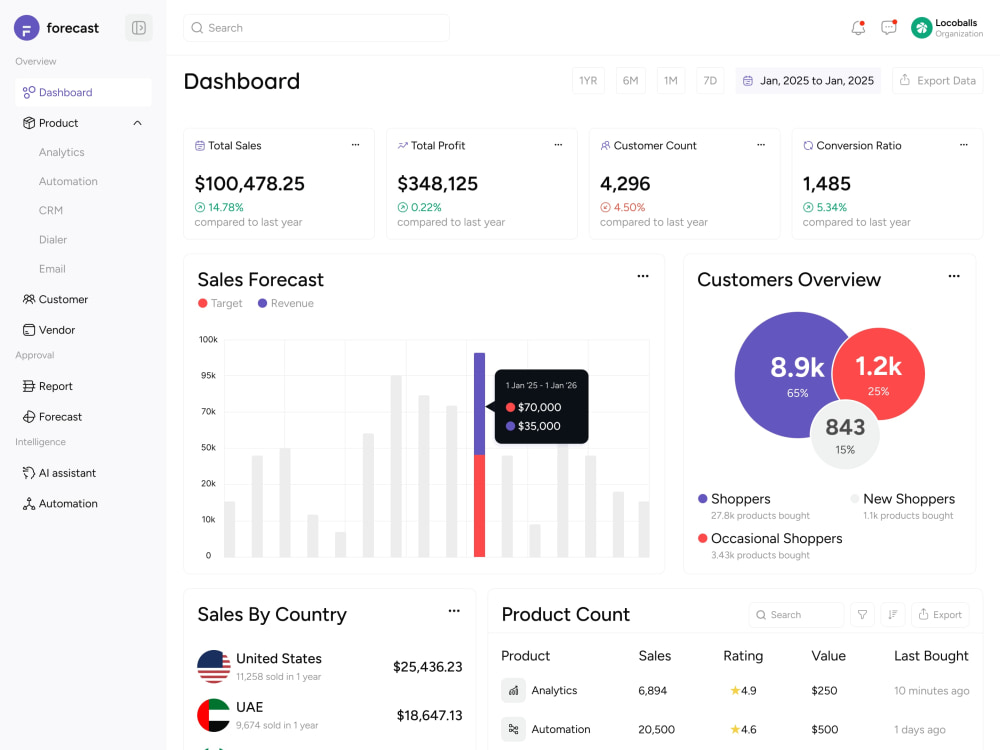The image size is (1000, 750).
Task: Click the Product Count sort icon
Action: coord(893,615)
